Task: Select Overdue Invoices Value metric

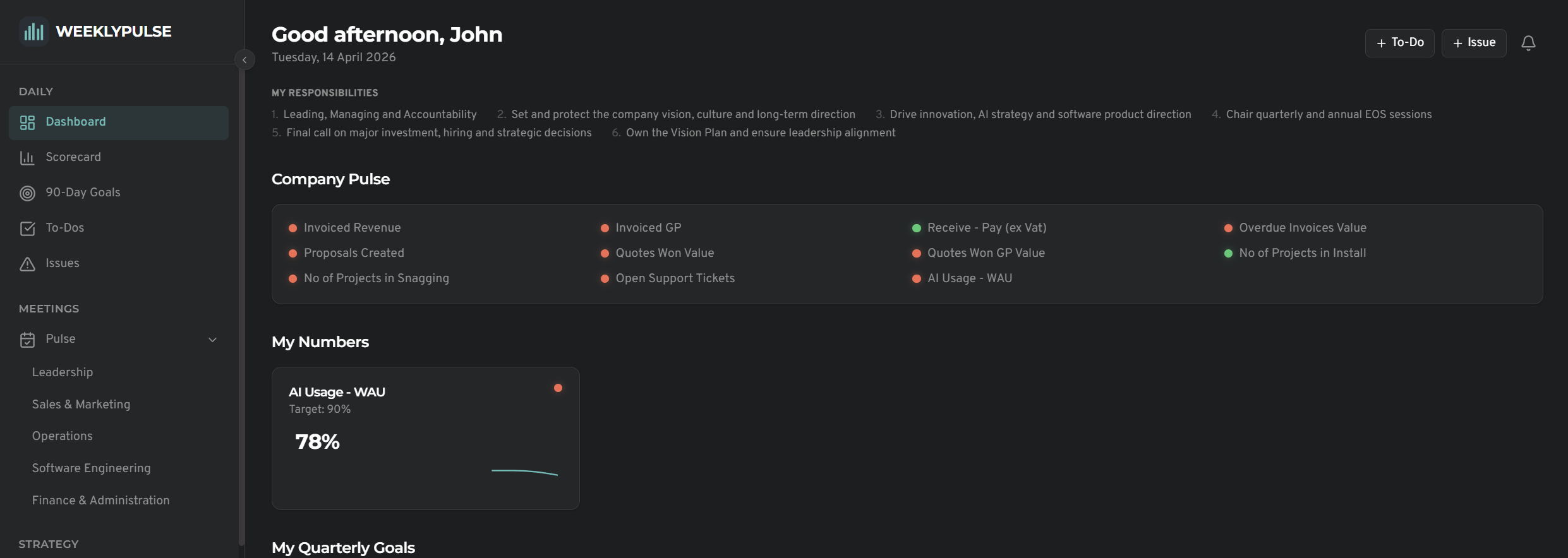Action: [1303, 228]
